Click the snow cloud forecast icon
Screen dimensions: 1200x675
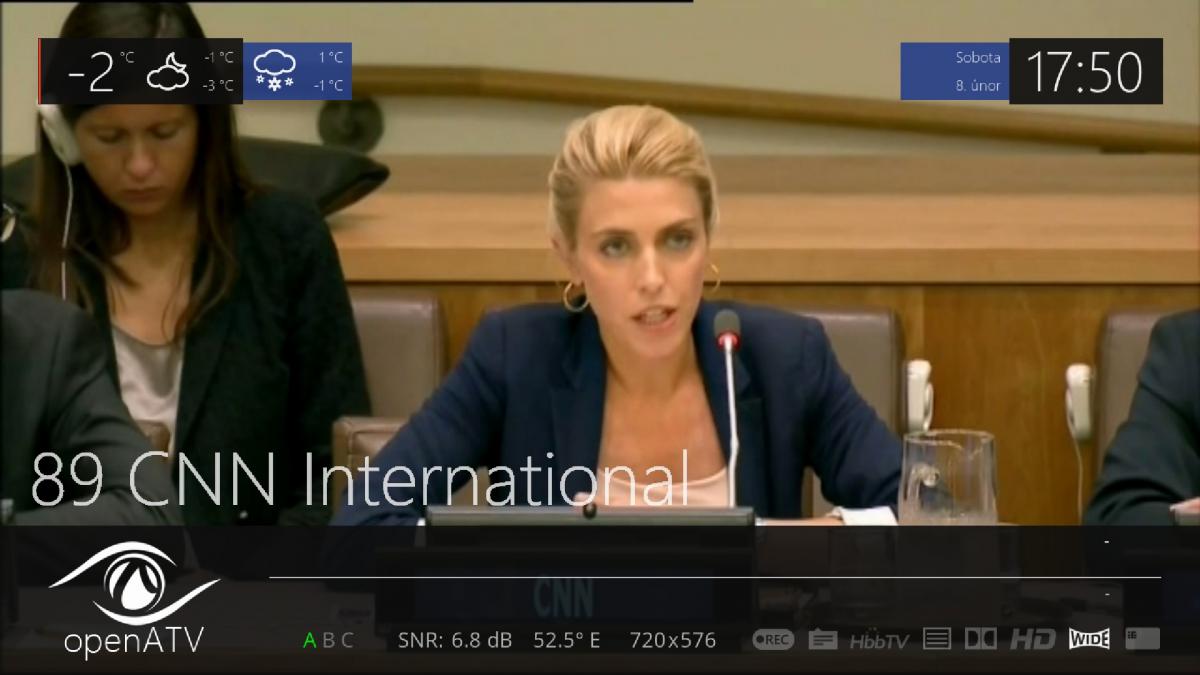click(x=275, y=71)
